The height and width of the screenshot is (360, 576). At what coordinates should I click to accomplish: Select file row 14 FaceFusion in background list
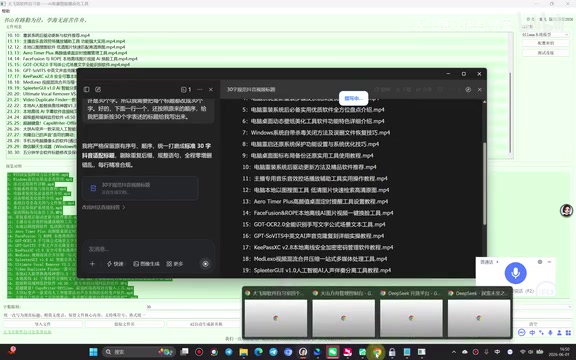click(72, 59)
